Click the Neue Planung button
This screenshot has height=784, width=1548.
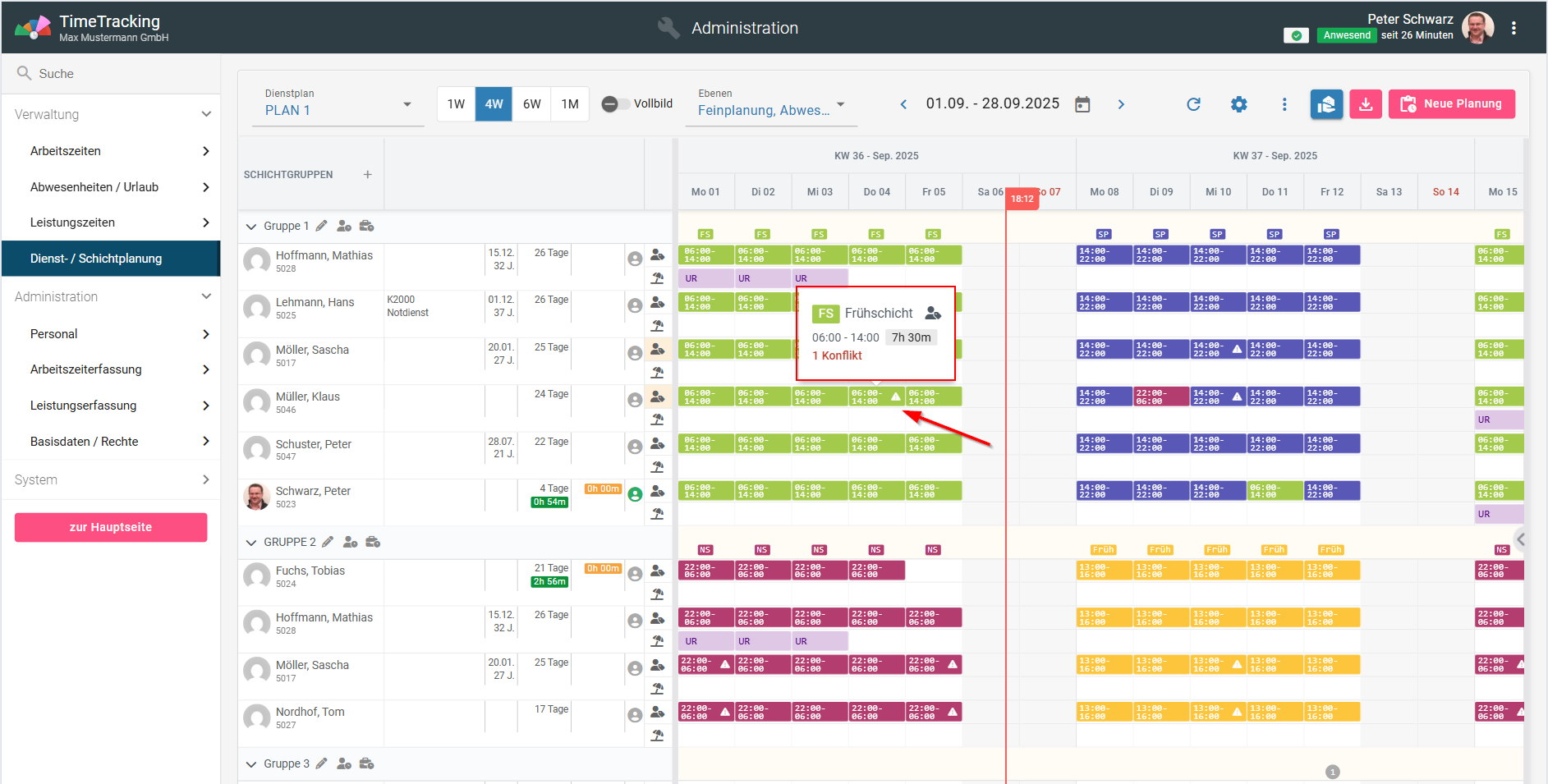(1451, 104)
